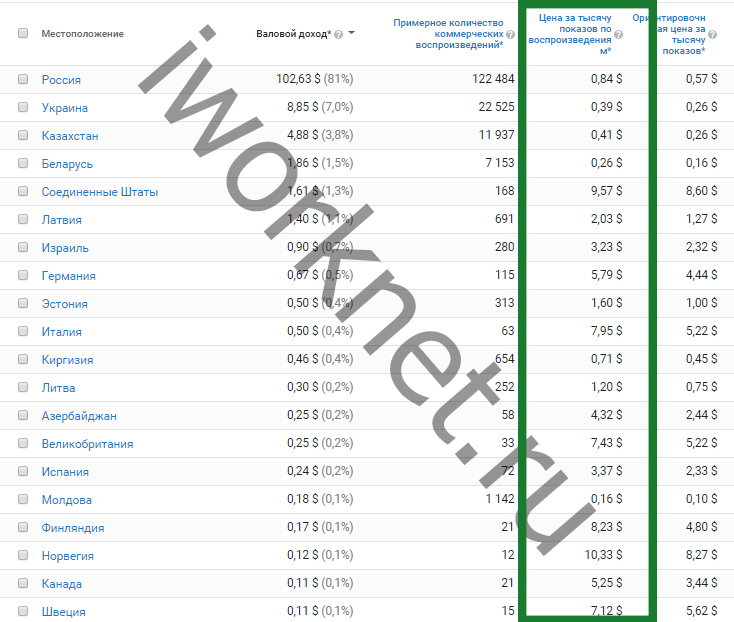Mark the Норвегия row checkbox
Screen dimensions: 734x622
click(x=23, y=555)
